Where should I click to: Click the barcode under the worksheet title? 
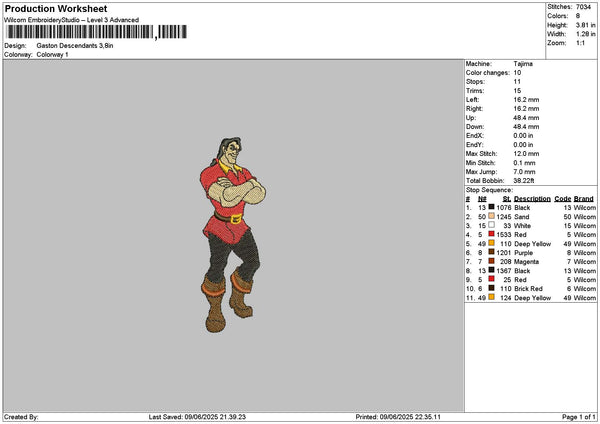point(97,32)
